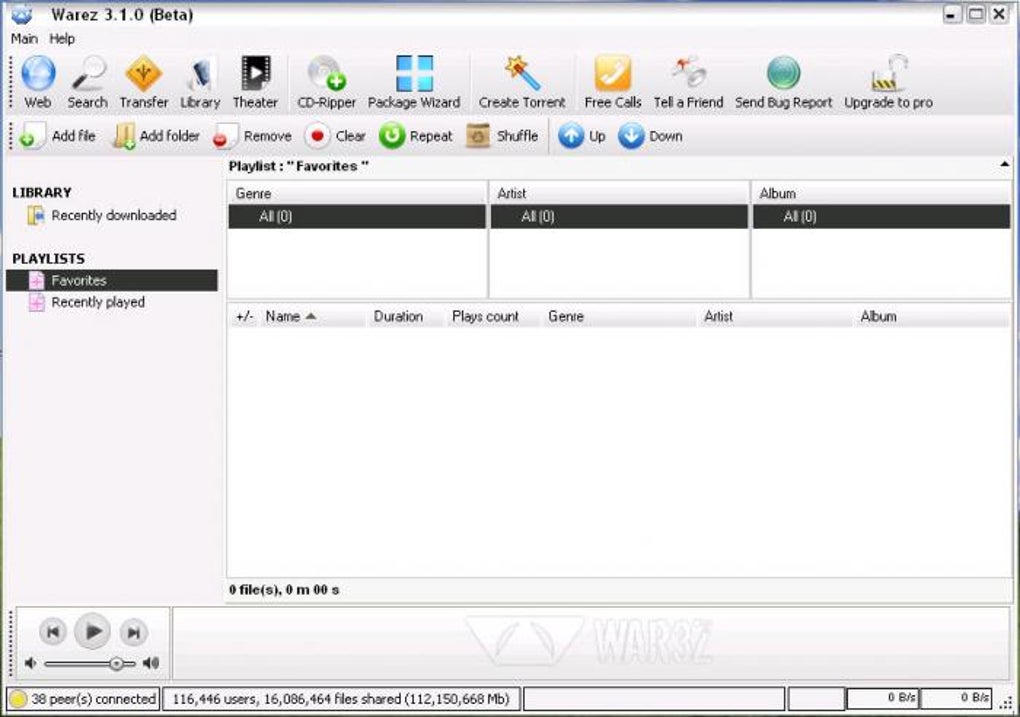Viewport: 1020px width, 717px height.
Task: Open the Help menu
Action: tap(62, 39)
